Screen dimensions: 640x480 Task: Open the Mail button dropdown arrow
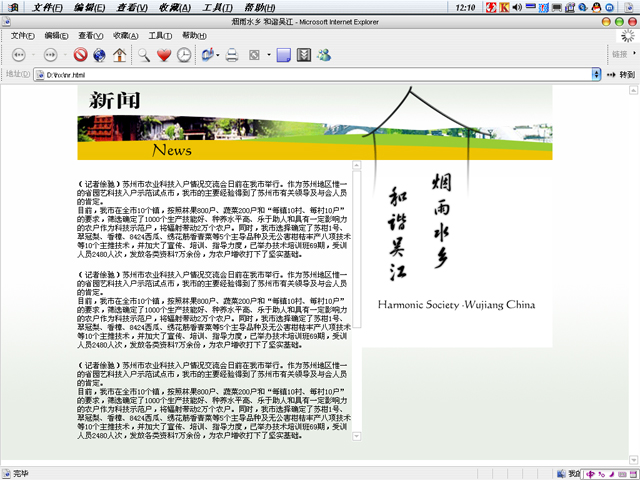pyautogui.click(x=218, y=55)
